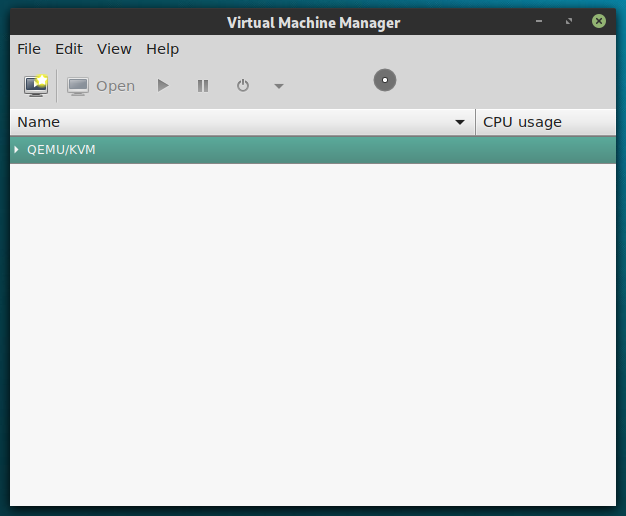Open the View menu
The image size is (626, 516).
coord(114,49)
